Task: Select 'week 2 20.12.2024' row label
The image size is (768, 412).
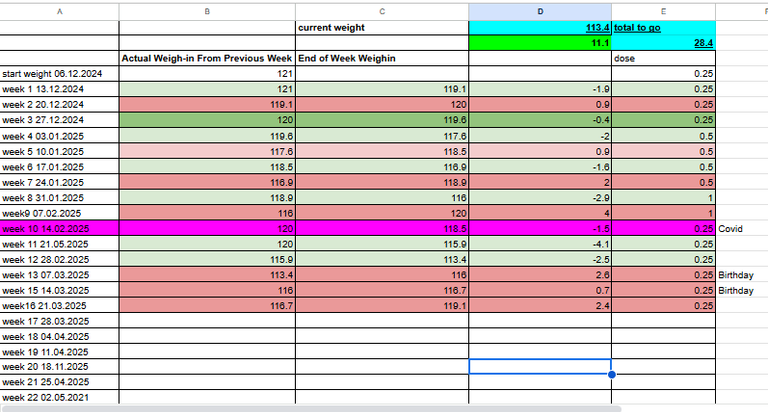Action: pos(59,104)
